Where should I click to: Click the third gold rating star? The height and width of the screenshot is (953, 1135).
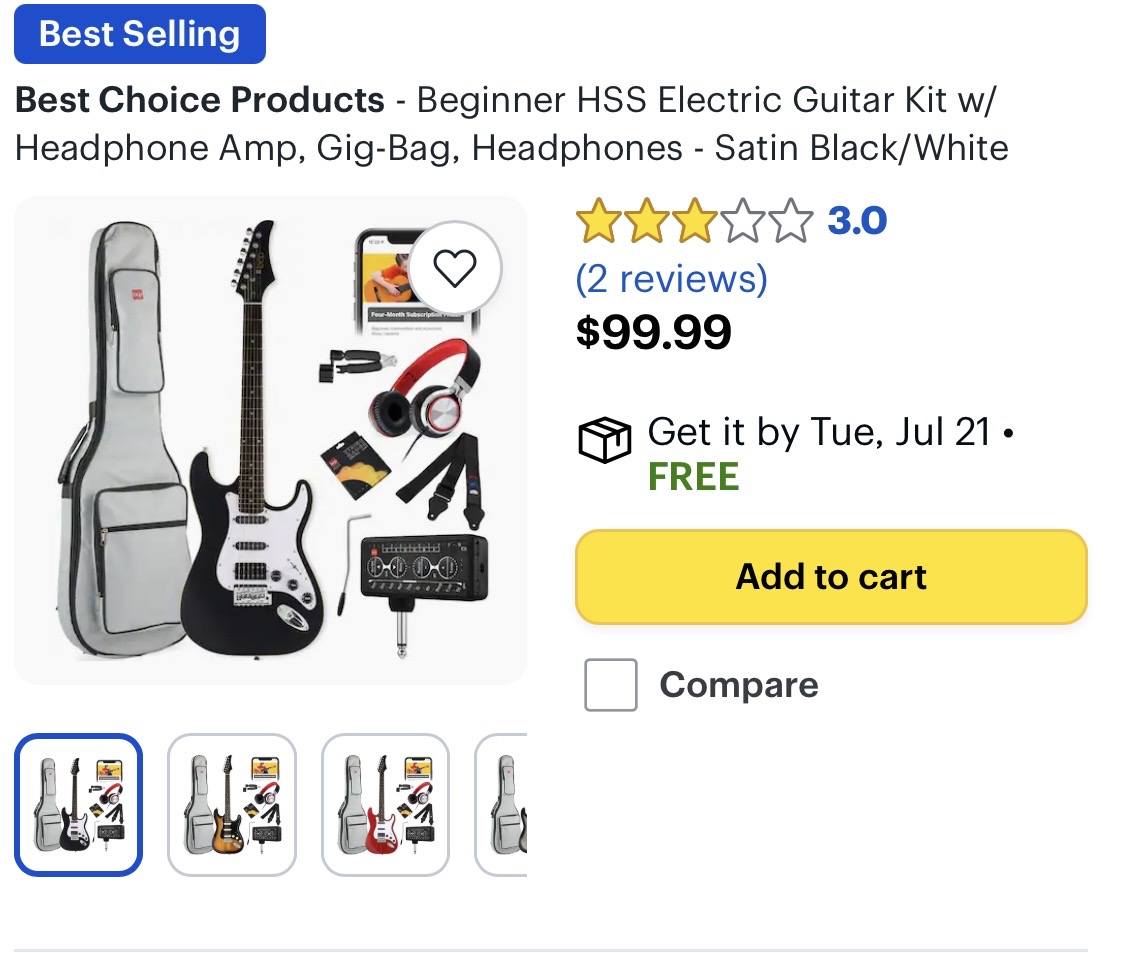click(x=693, y=221)
